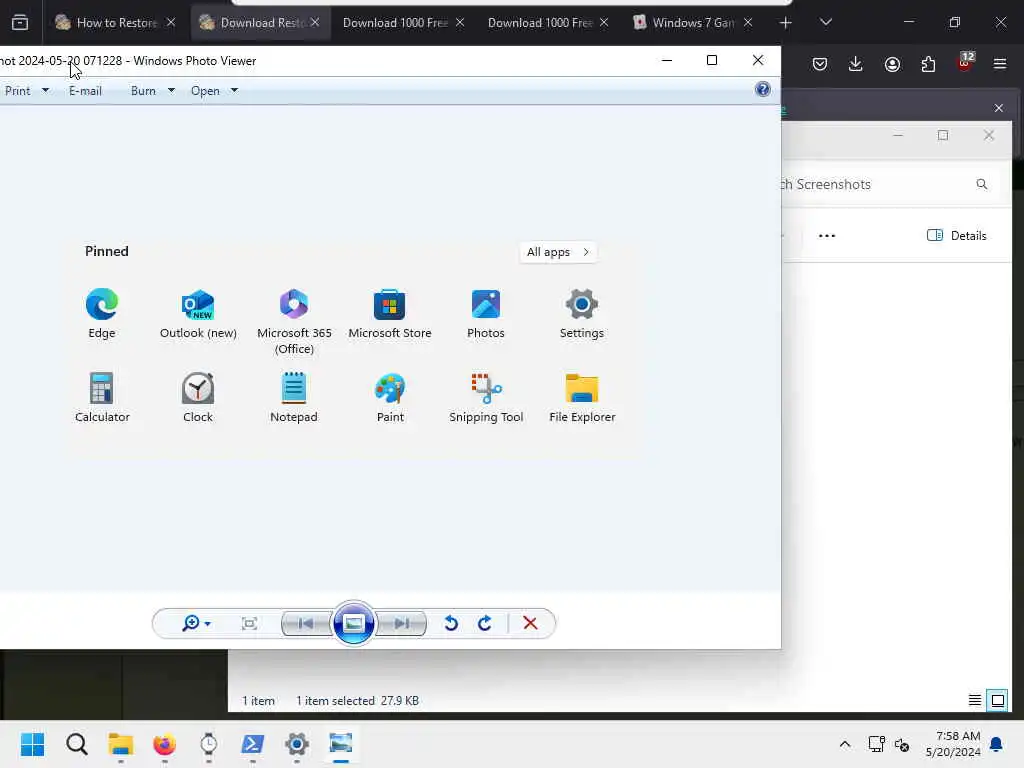This screenshot has height=768, width=1024.
Task: Open the Windows Start button
Action: click(32, 744)
